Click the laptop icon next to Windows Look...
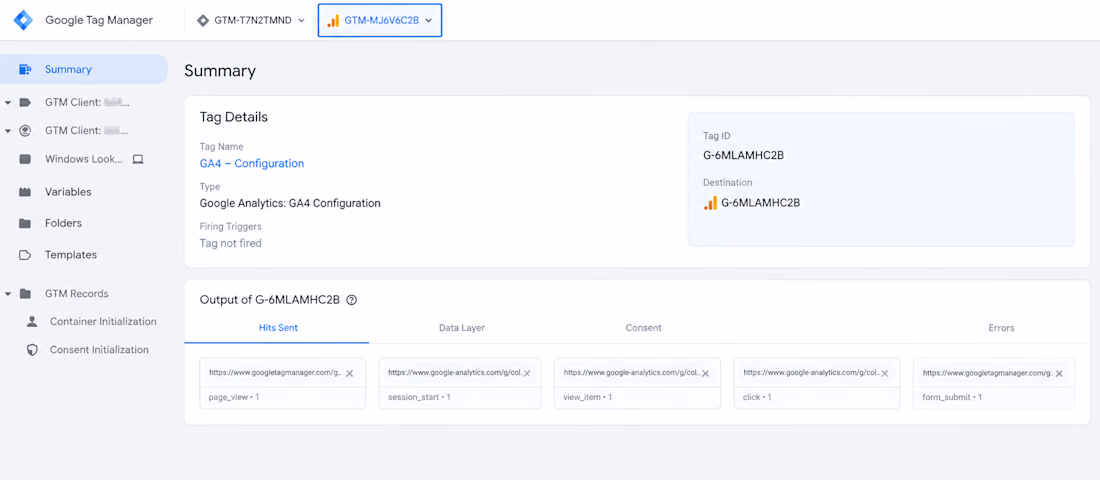The height and width of the screenshot is (480, 1100). point(138,159)
